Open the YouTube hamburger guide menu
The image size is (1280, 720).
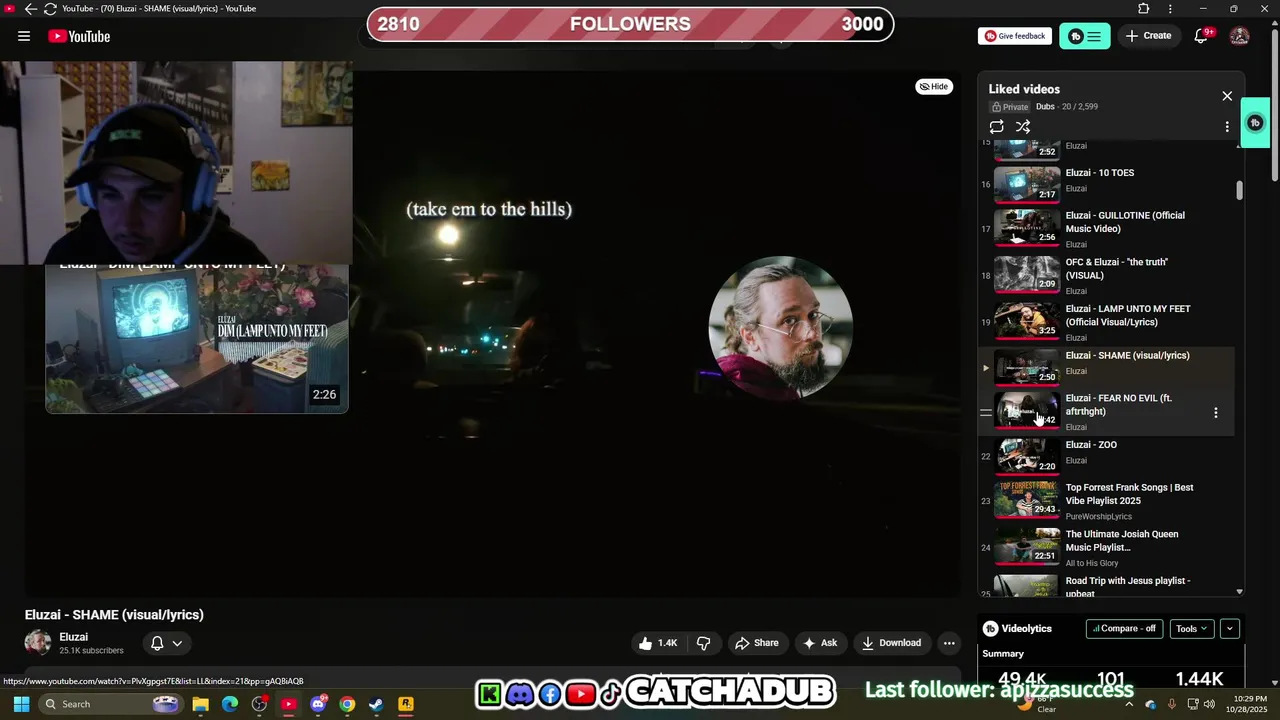point(24,36)
